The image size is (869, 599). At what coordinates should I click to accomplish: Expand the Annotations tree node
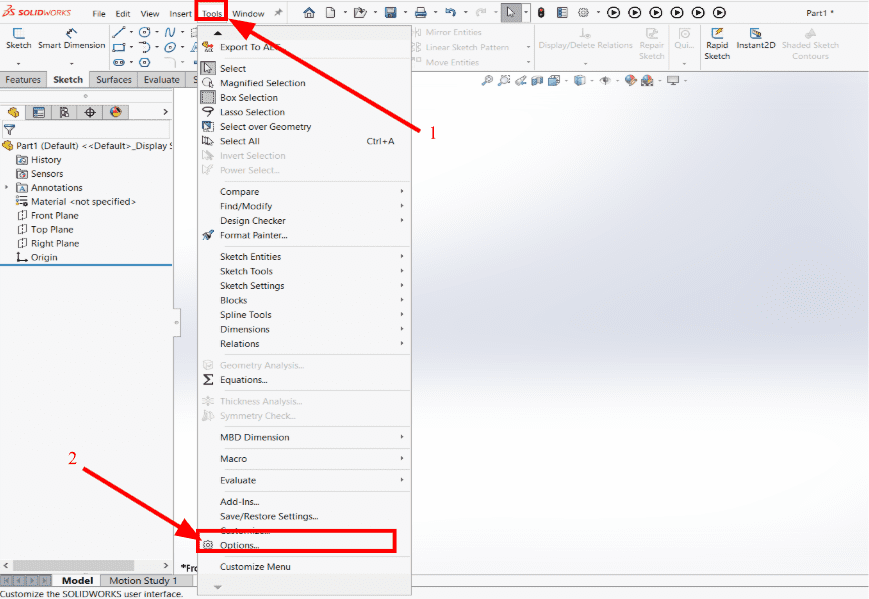point(7,187)
